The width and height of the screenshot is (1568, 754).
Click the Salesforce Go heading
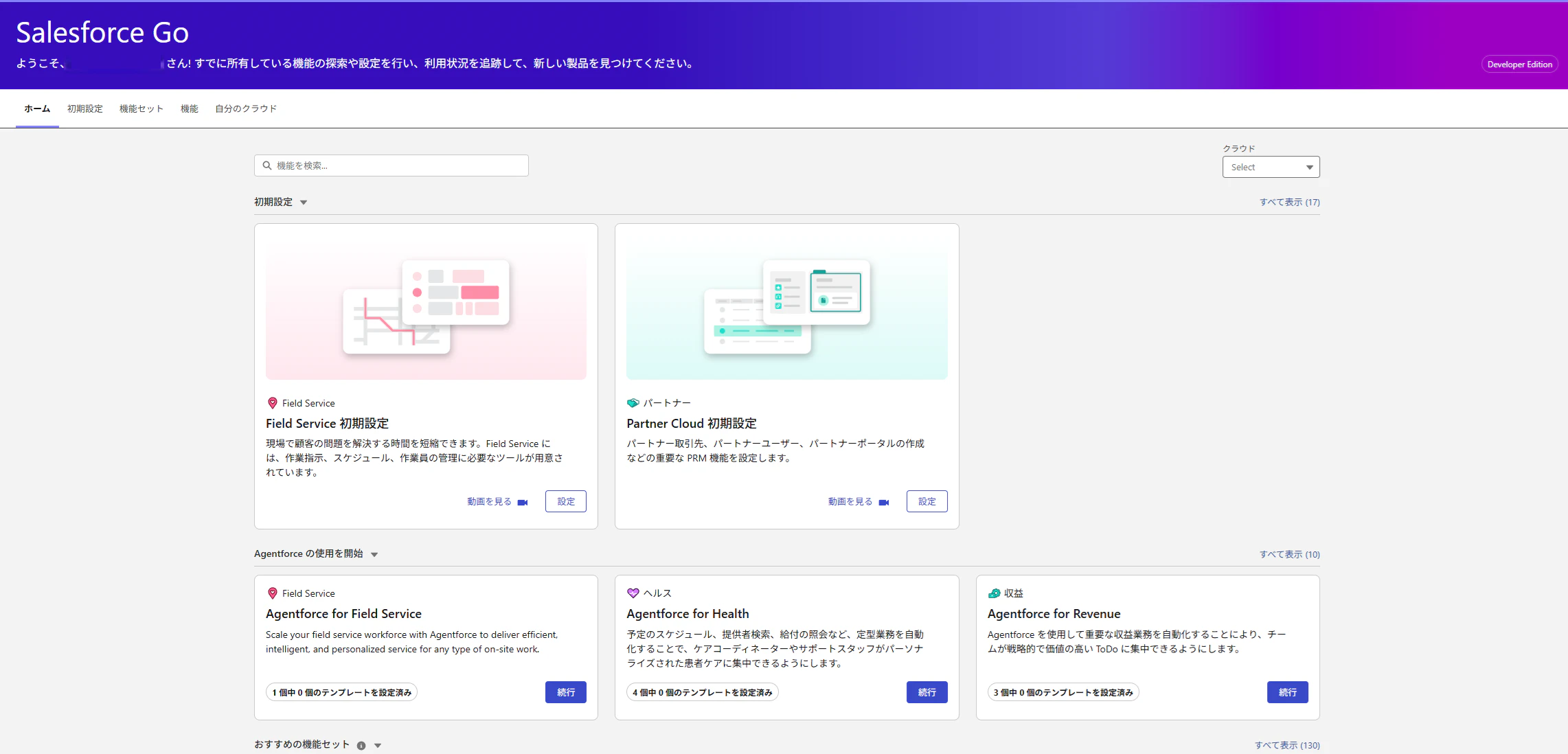coord(102,32)
